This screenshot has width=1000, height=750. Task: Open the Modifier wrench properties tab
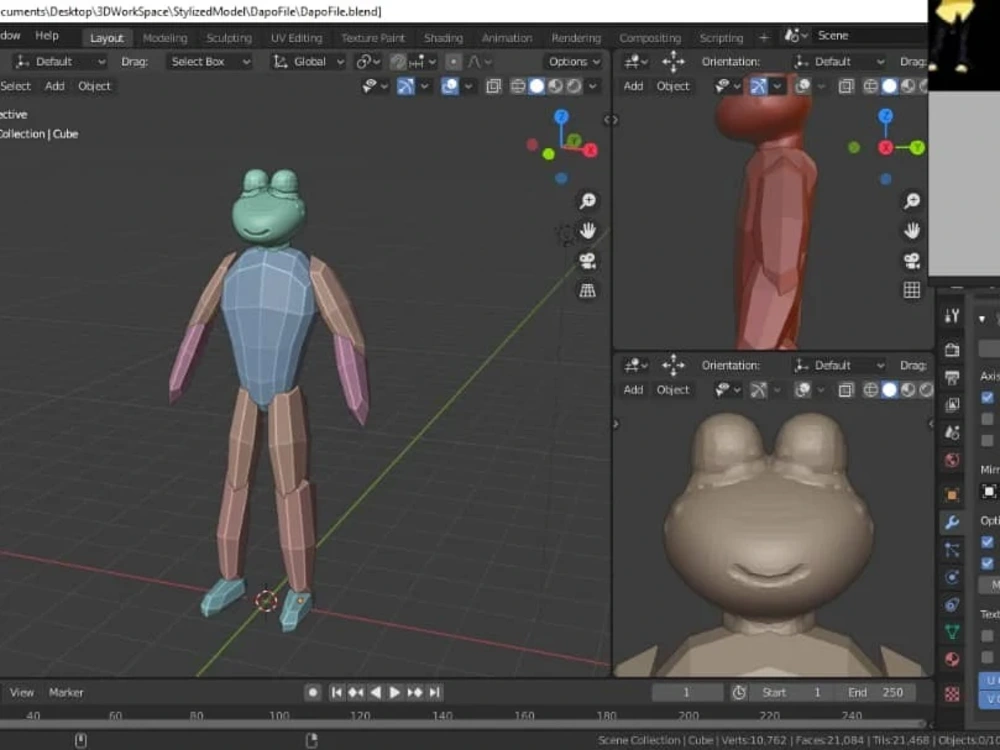[952, 522]
